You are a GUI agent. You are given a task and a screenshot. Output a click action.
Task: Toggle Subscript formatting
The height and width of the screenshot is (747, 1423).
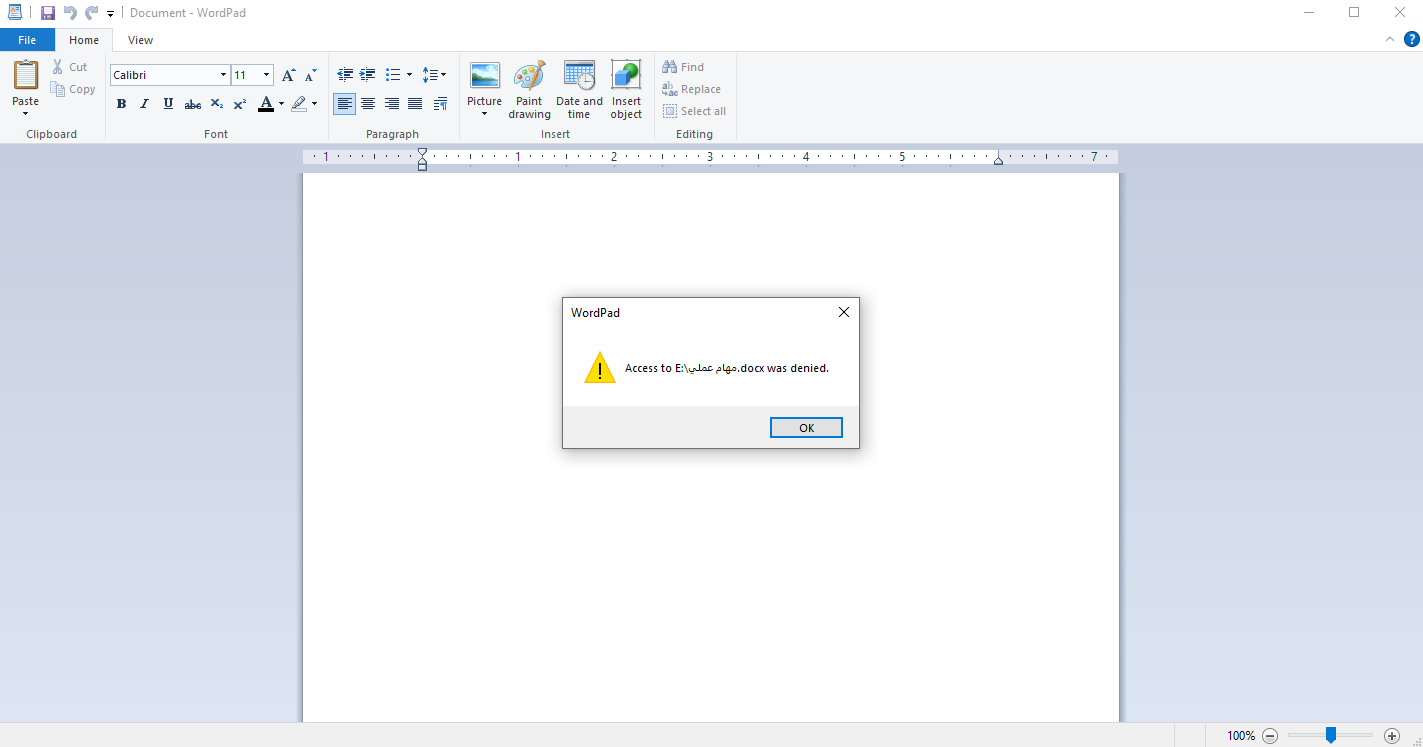pos(217,104)
